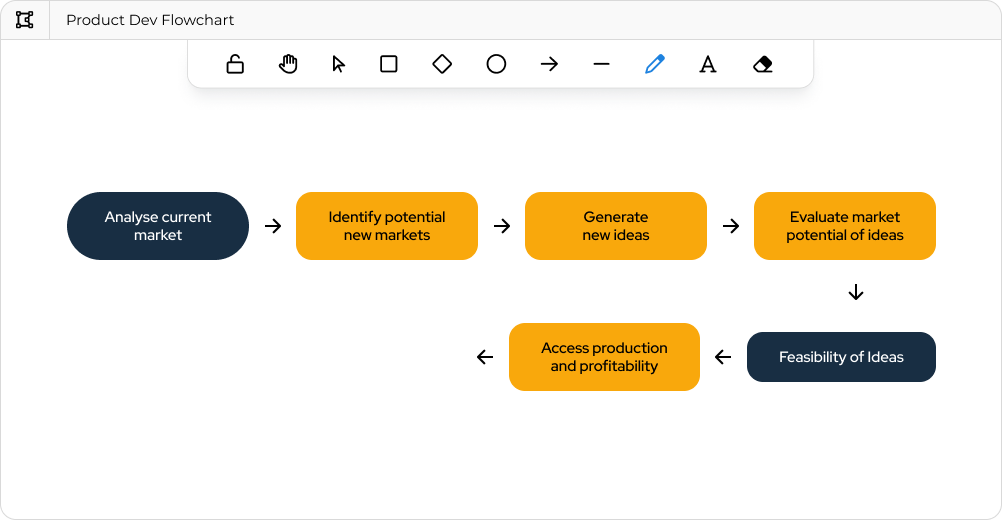
Task: Choose the Rectangle shape tool
Action: [389, 64]
